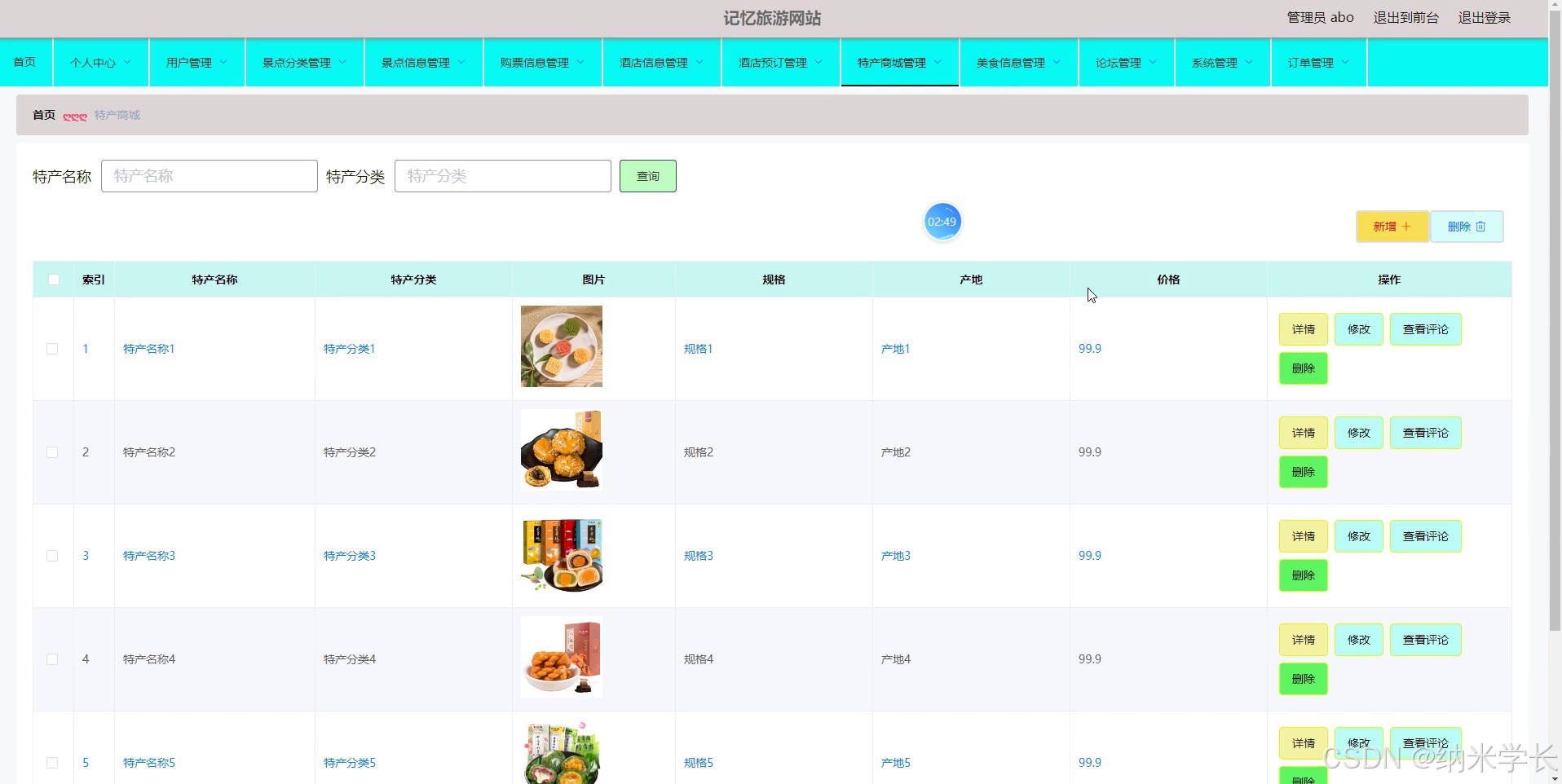Expand the 酒店预订管理 menu chevron

pyautogui.click(x=819, y=62)
